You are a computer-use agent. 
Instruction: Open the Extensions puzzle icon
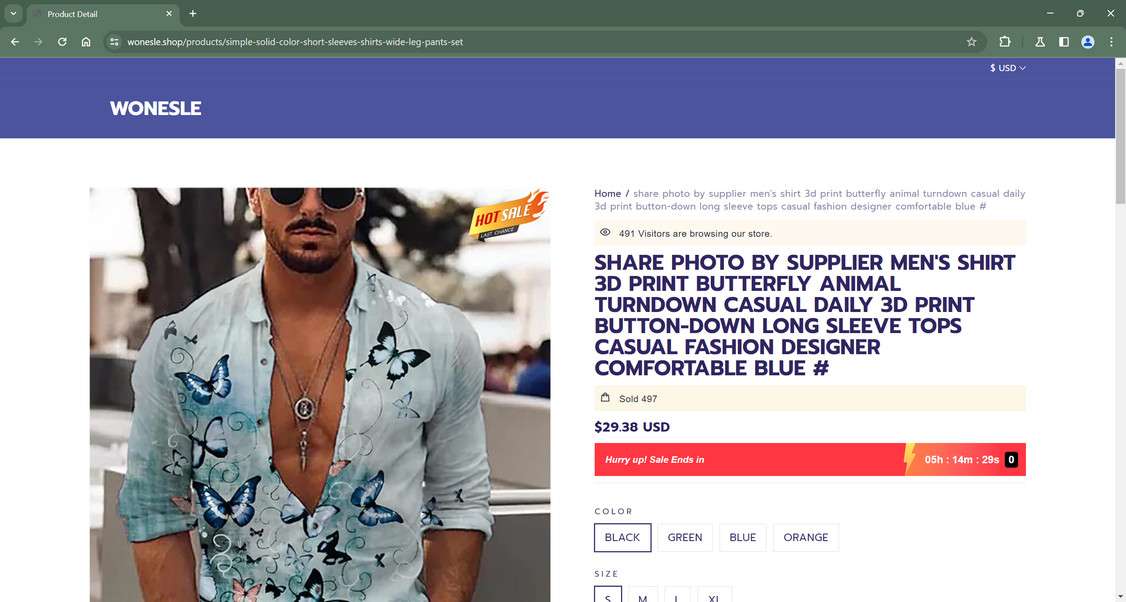tap(1005, 42)
